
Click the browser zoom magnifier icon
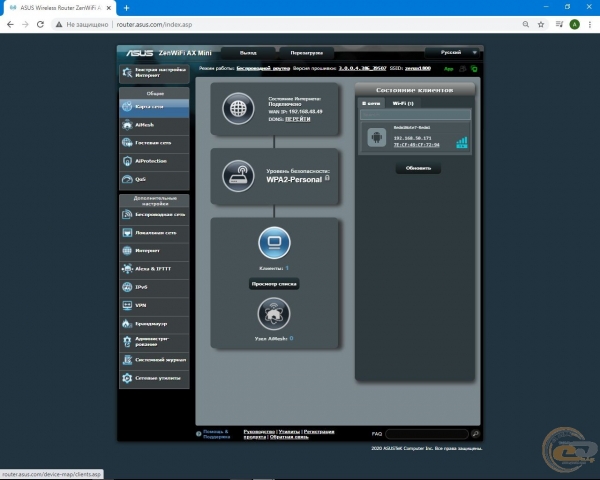pyautogui.click(x=526, y=24)
